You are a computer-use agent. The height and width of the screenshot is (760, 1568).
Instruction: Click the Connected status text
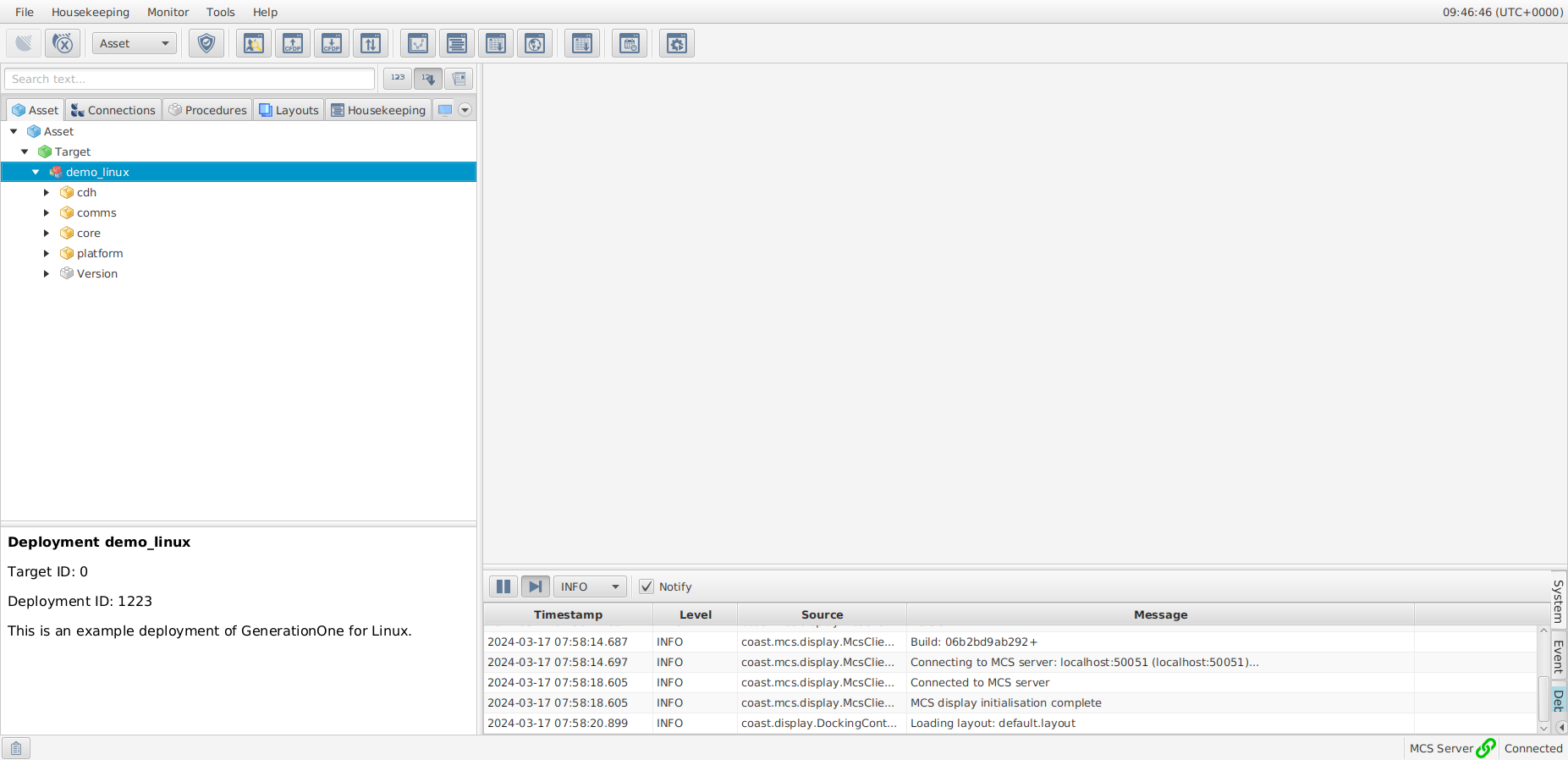(1533, 748)
